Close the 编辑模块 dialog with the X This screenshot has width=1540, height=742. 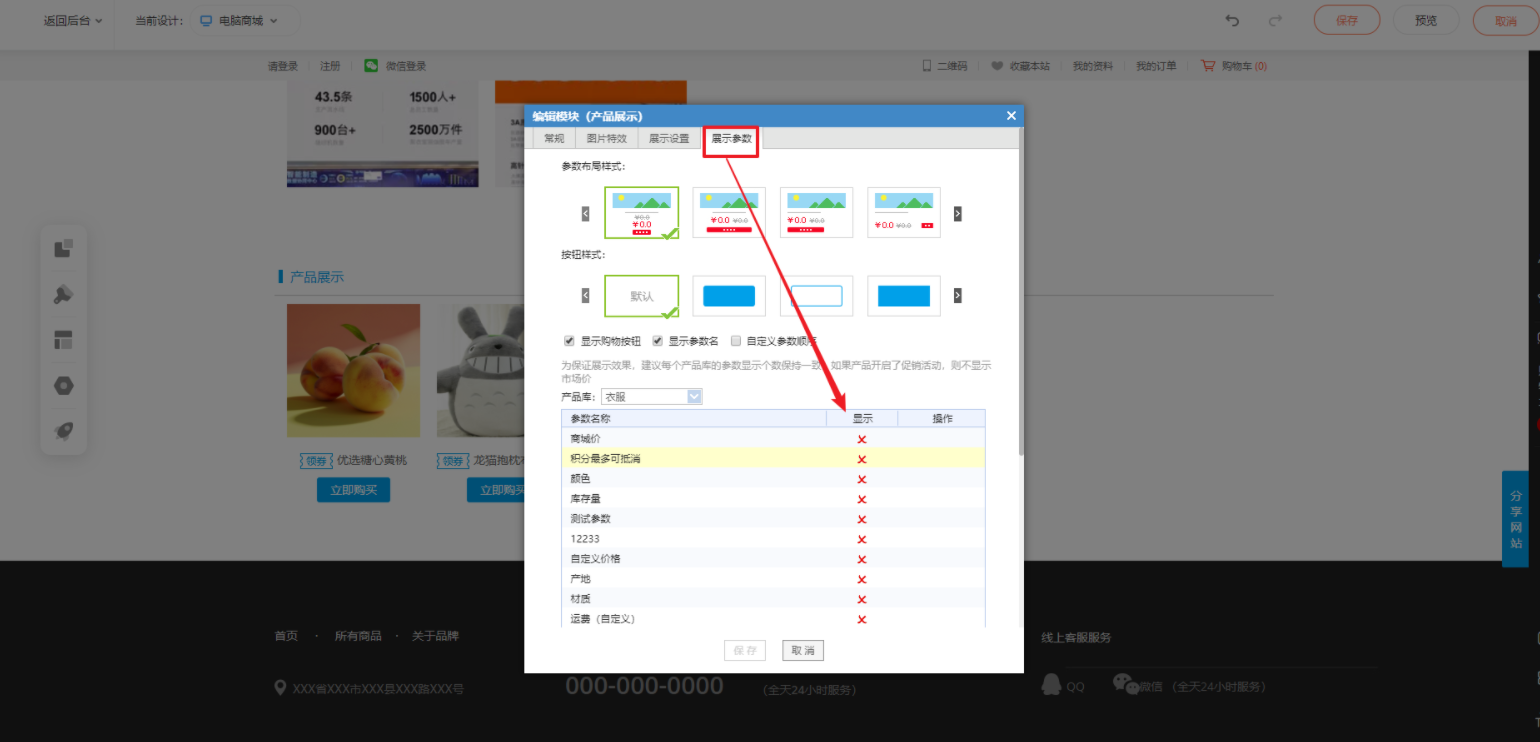pyautogui.click(x=1011, y=115)
